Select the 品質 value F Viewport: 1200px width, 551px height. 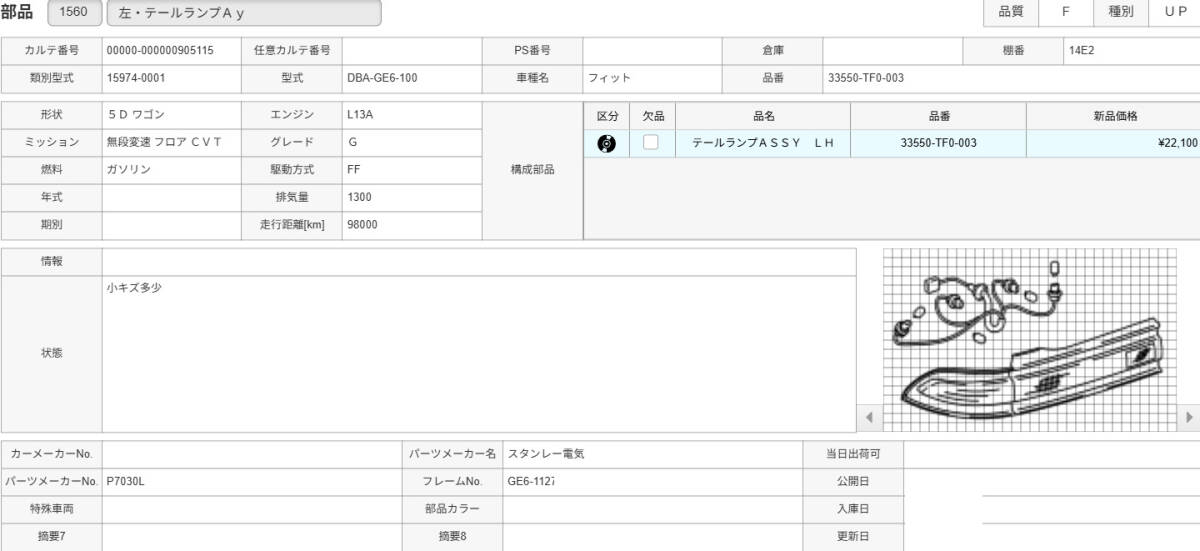point(1065,12)
